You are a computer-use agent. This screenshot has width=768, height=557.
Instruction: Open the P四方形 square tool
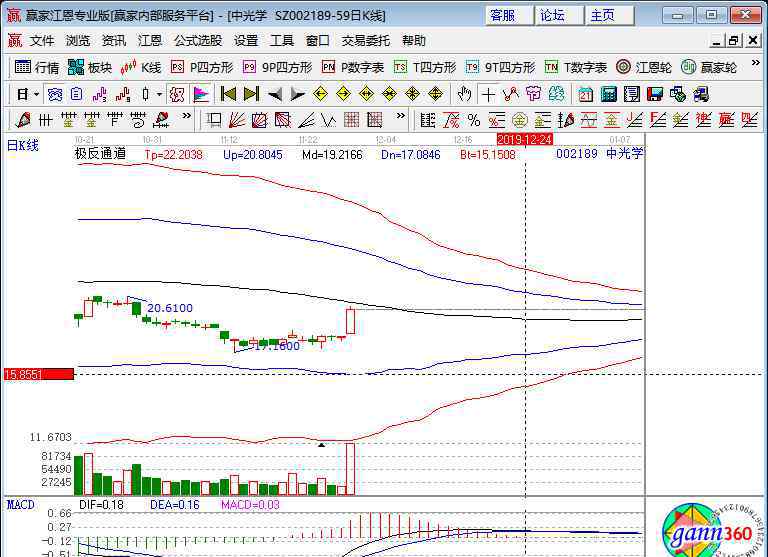[201, 67]
